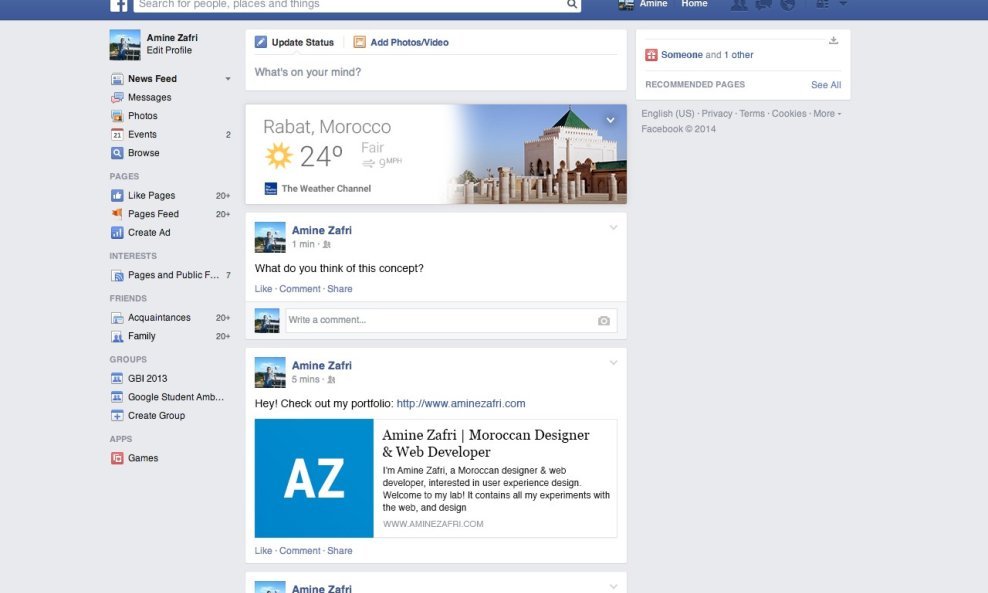Click the birthday gift icon beside Someone
This screenshot has height=593, width=988.
click(x=651, y=55)
